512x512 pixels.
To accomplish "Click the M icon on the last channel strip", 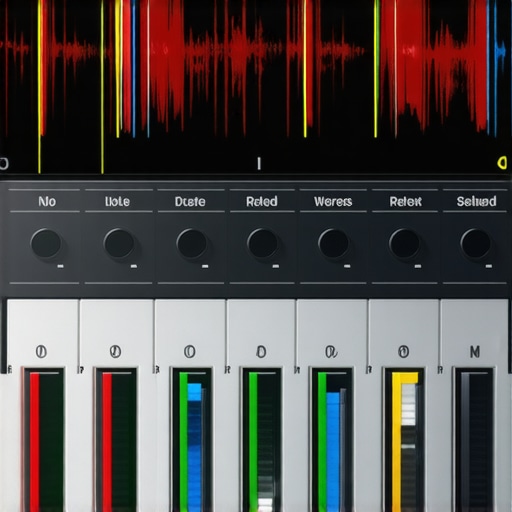I will tap(475, 352).
